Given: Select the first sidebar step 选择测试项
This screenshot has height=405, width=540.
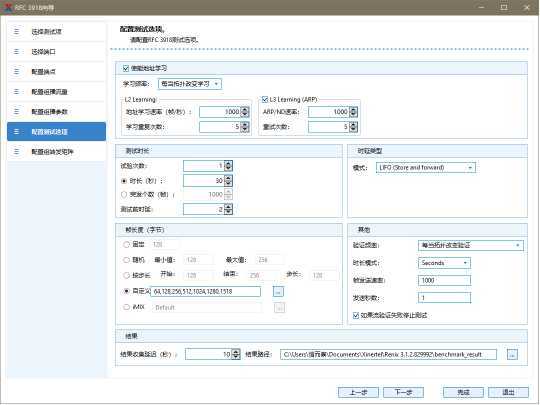Looking at the screenshot, I should [56, 32].
